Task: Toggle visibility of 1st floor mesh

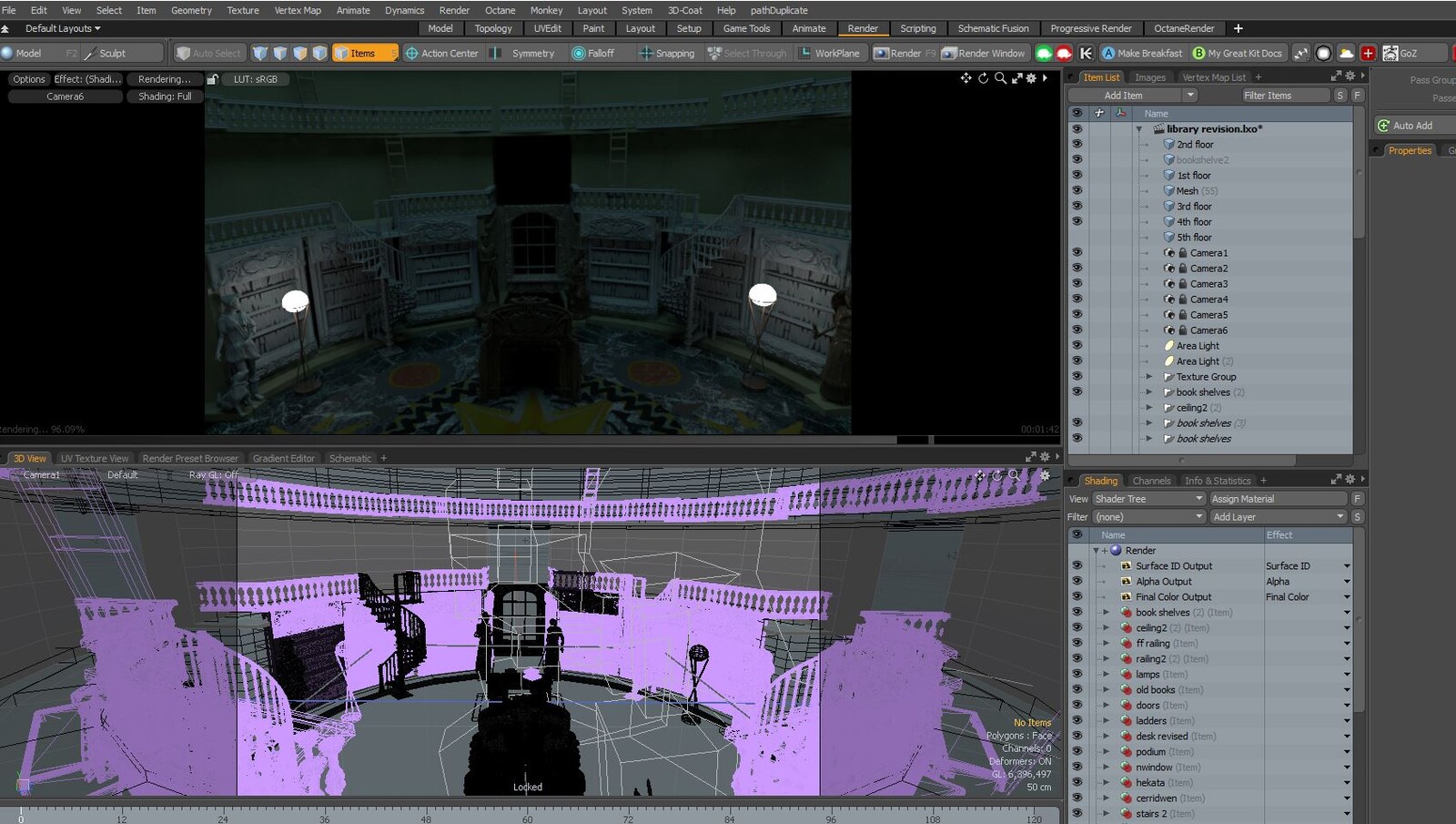Action: [x=1077, y=175]
